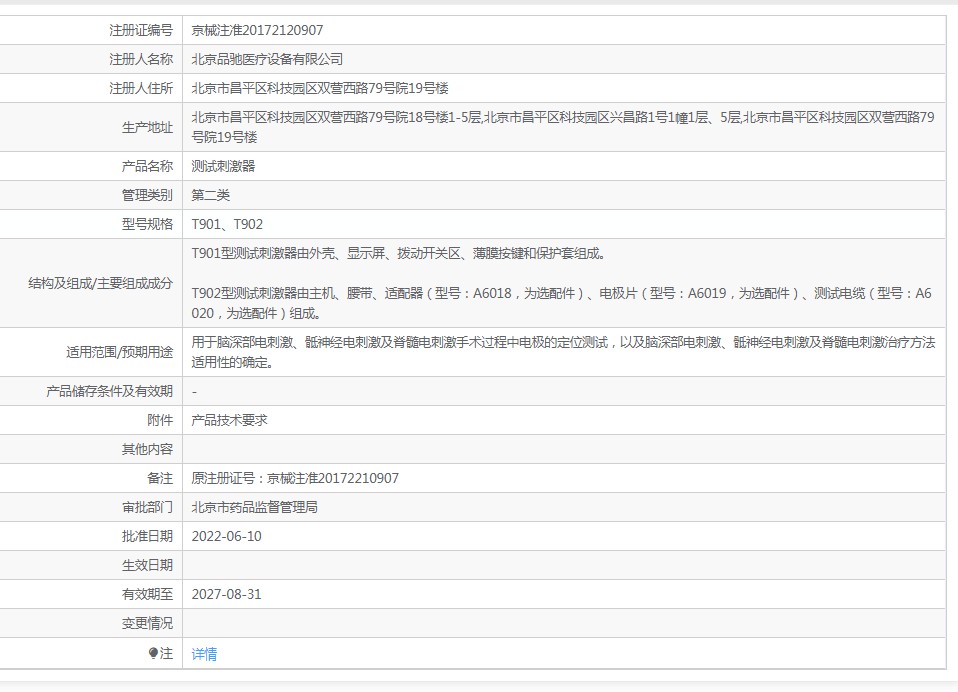The image size is (958, 692).
Task: Select approval date 2022-06-10
Action: point(227,536)
